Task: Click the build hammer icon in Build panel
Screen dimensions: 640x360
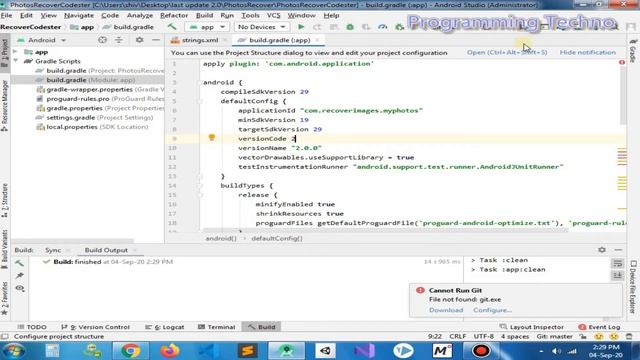Action: point(19,263)
